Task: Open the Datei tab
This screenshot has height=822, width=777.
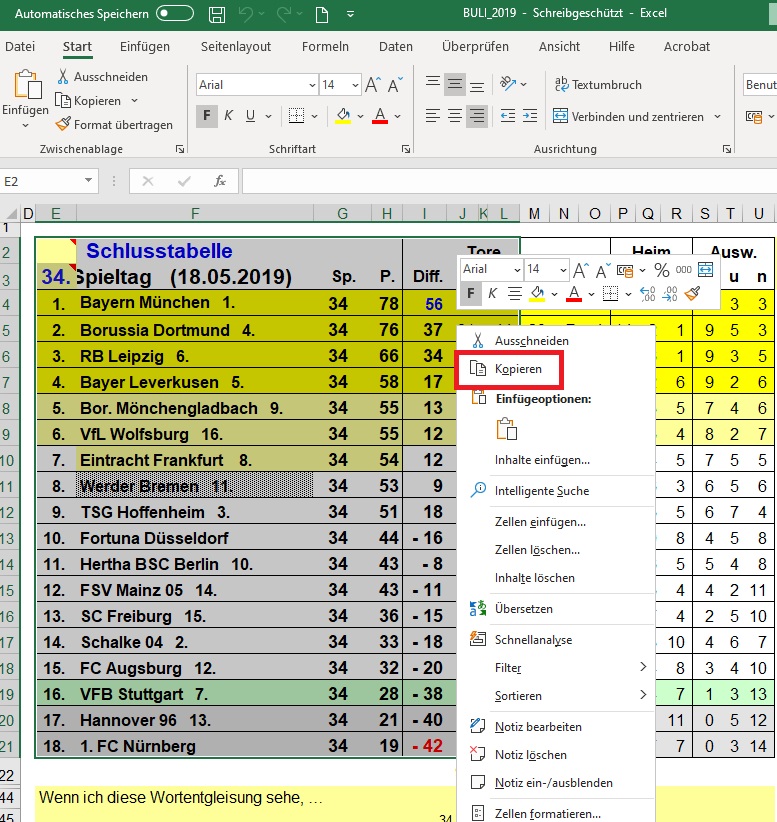Action: (20, 47)
